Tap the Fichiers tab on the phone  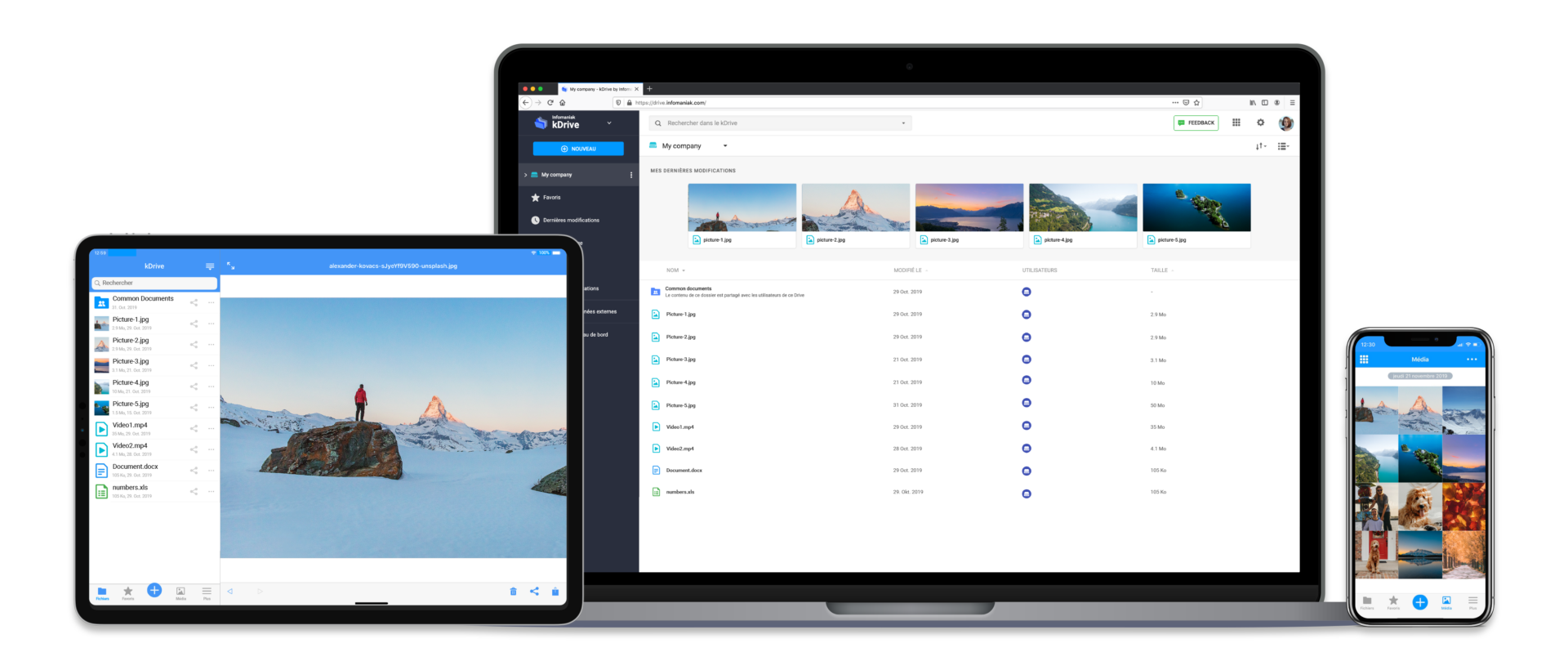1367,602
